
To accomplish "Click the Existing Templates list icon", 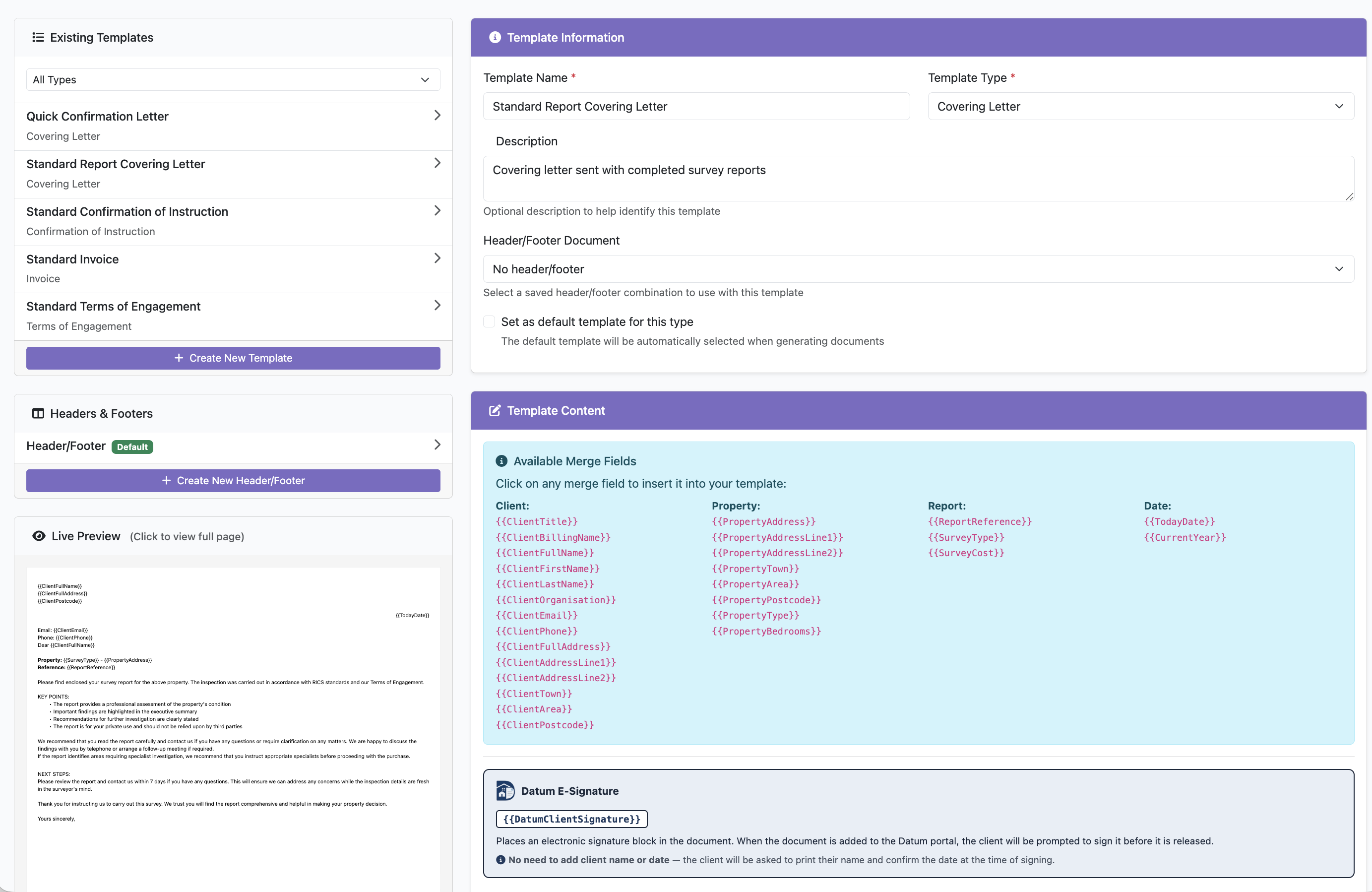I will (38, 38).
